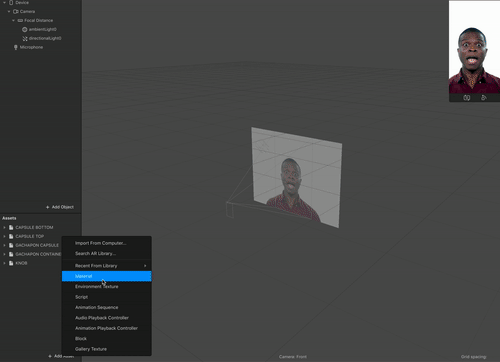This screenshot has width=500, height=362.
Task: Select the ambientLight0 icon in scene
Action: [25, 29]
